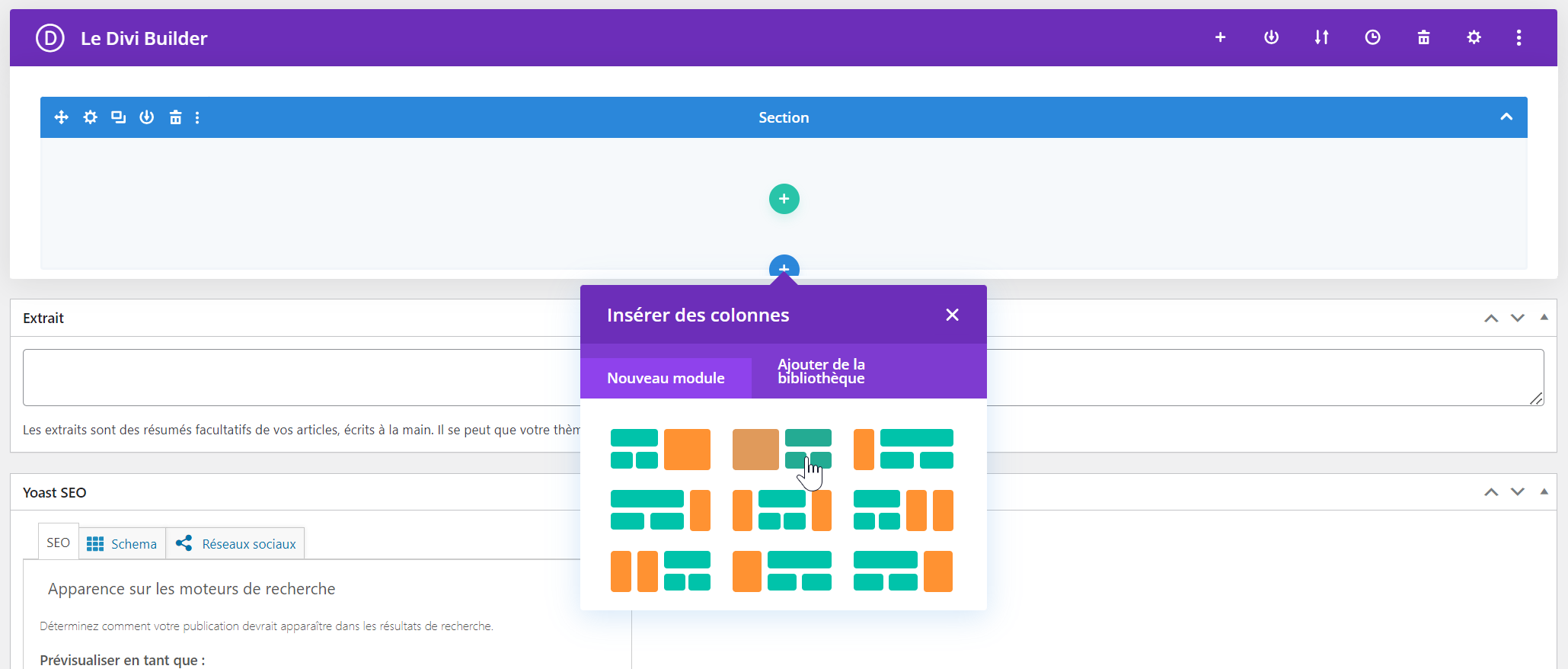
Task: Open builder settings via the header gear icon
Action: coord(1474,37)
